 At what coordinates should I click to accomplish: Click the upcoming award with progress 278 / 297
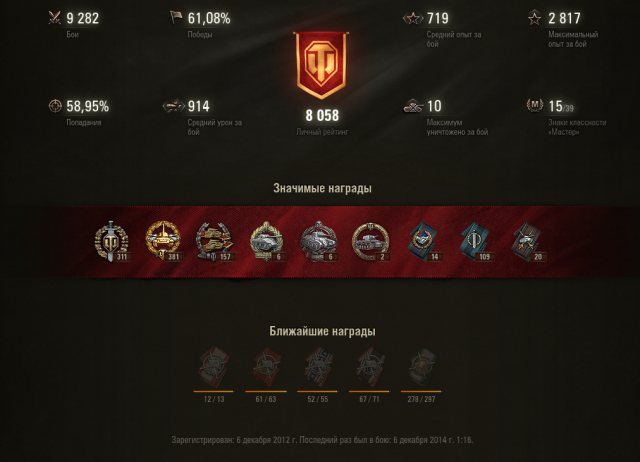coord(421,366)
